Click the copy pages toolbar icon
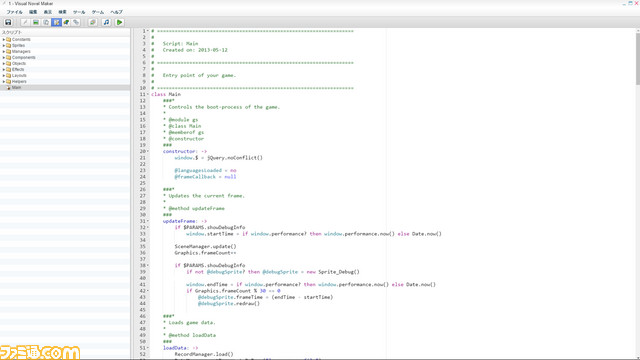This screenshot has height=360, width=640. [46, 22]
